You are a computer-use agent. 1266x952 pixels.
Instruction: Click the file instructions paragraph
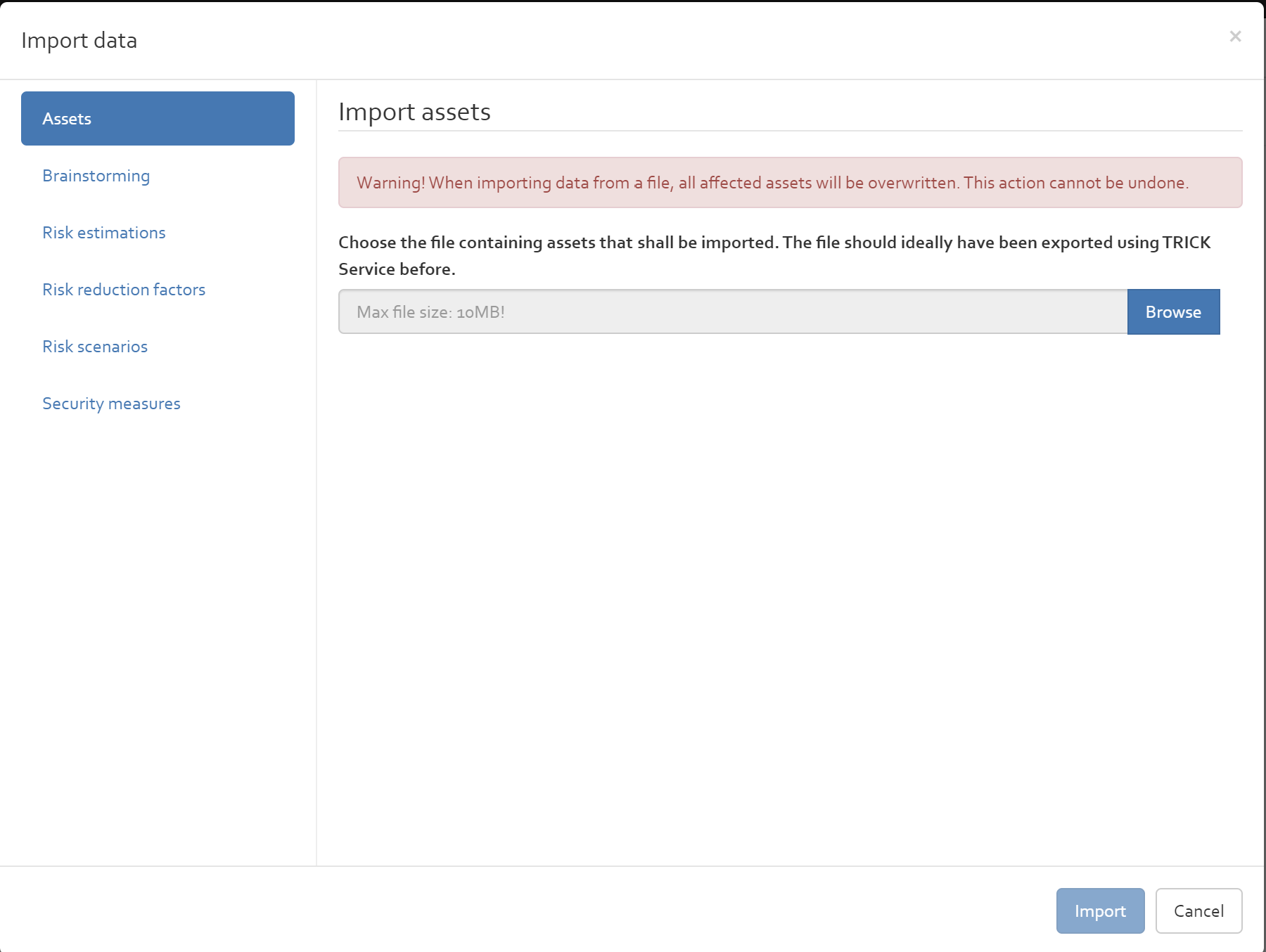(x=774, y=256)
